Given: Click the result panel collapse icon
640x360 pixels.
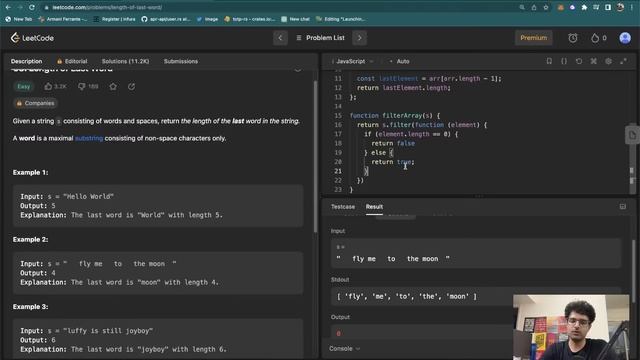Looking at the screenshot, I should click(x=622, y=207).
